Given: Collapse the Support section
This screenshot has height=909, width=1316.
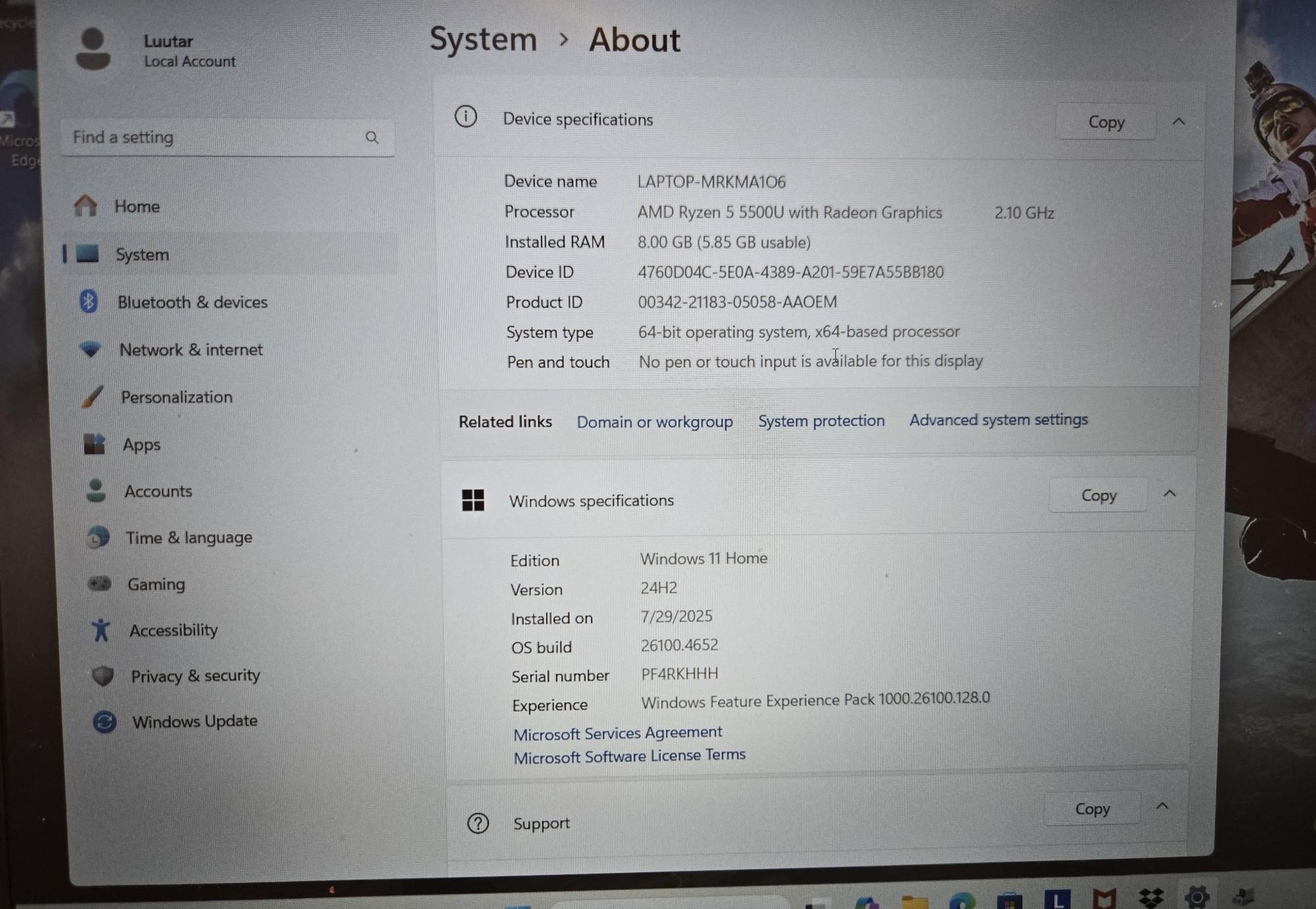Looking at the screenshot, I should (1162, 806).
